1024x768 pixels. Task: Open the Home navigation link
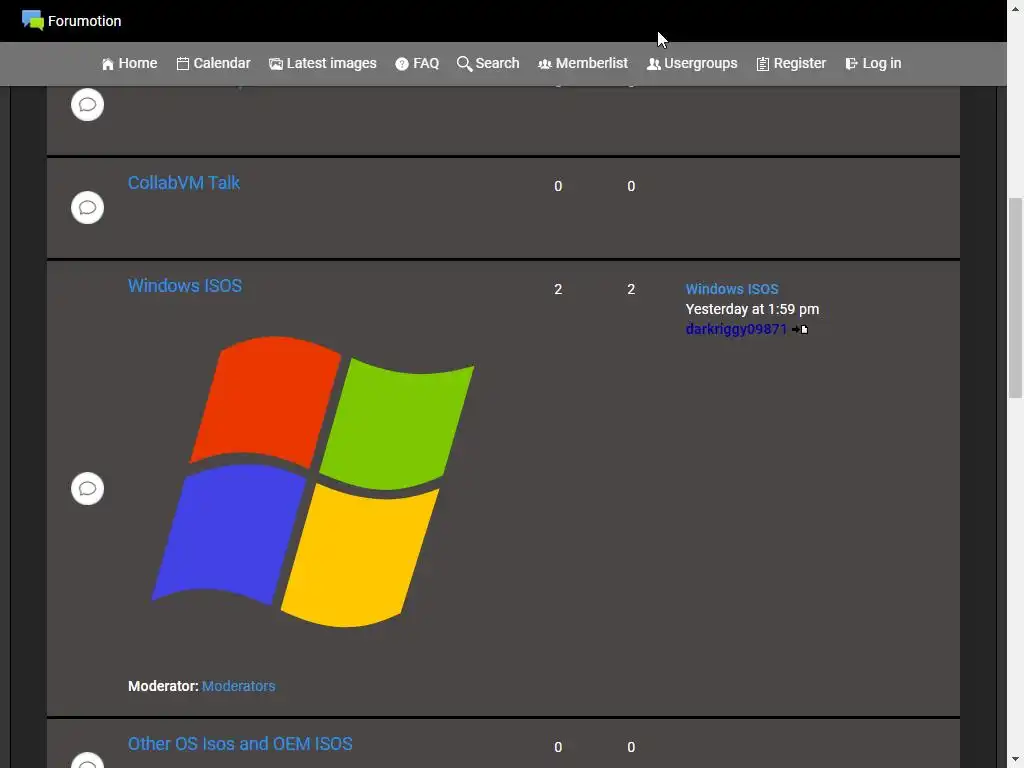129,63
